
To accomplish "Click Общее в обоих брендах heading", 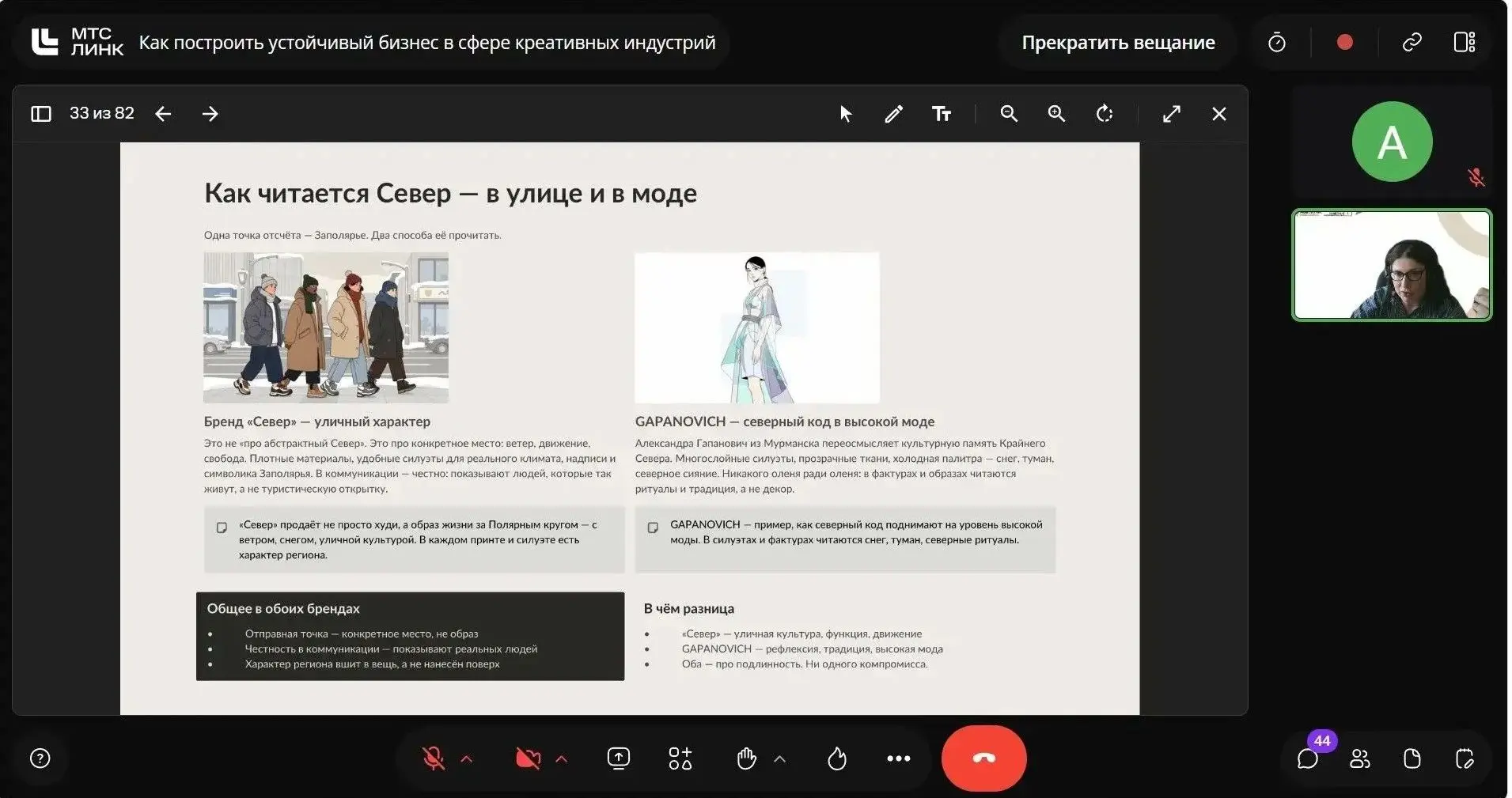I will (283, 609).
